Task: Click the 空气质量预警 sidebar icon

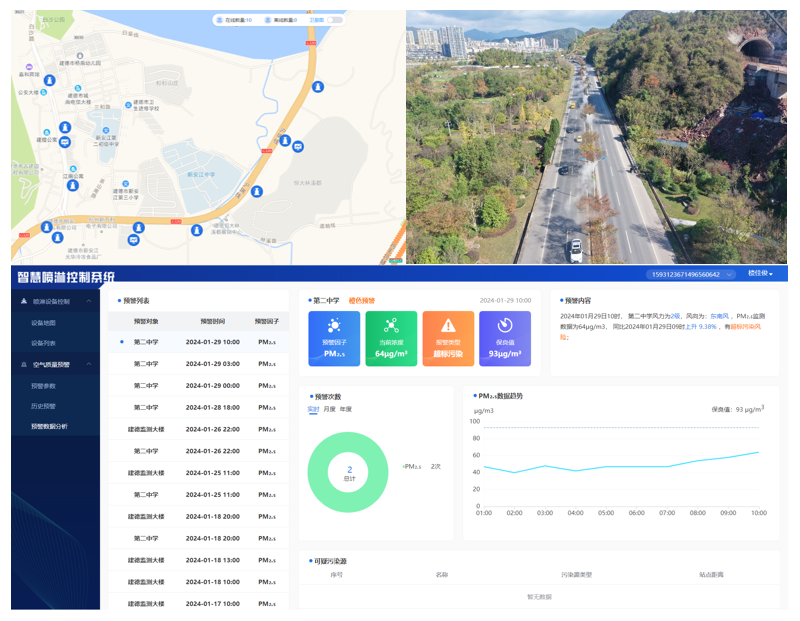Action: pyautogui.click(x=23, y=364)
